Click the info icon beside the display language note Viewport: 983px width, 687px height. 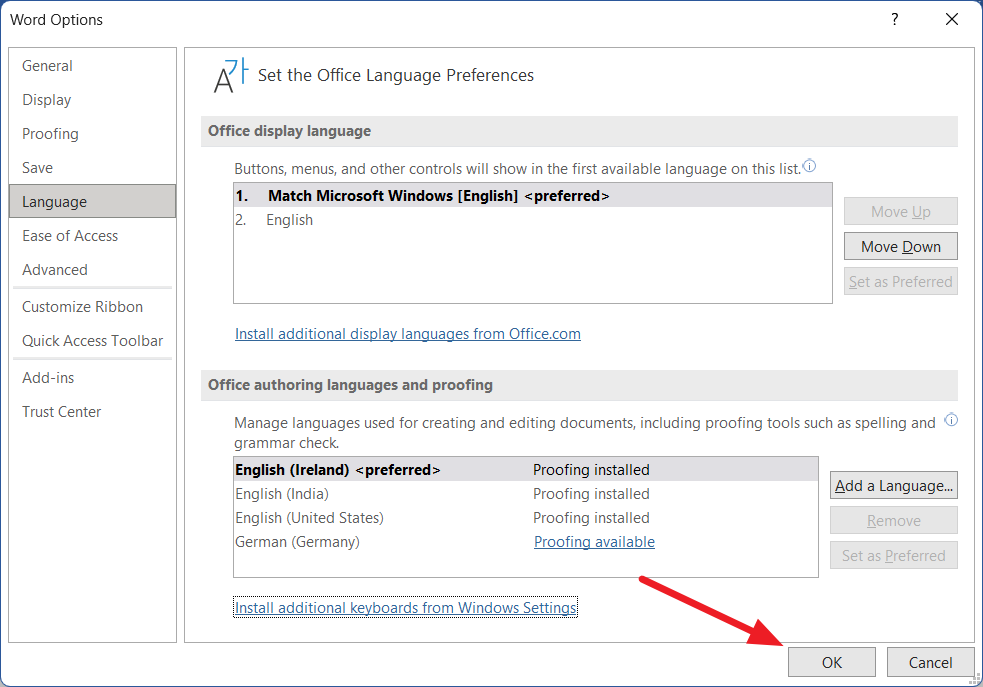tap(808, 166)
